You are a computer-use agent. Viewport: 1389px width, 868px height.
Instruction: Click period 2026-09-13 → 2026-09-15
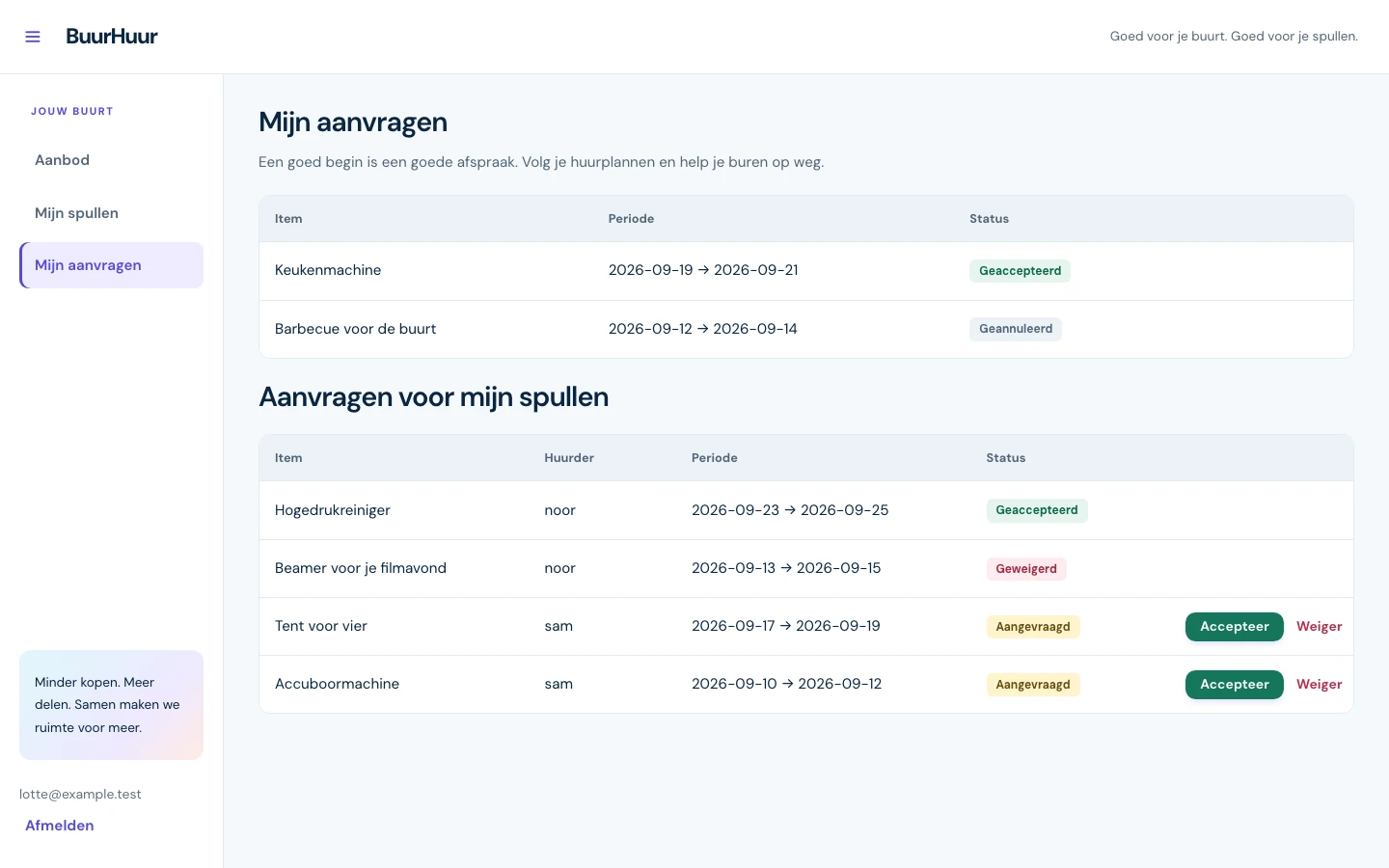click(x=786, y=568)
